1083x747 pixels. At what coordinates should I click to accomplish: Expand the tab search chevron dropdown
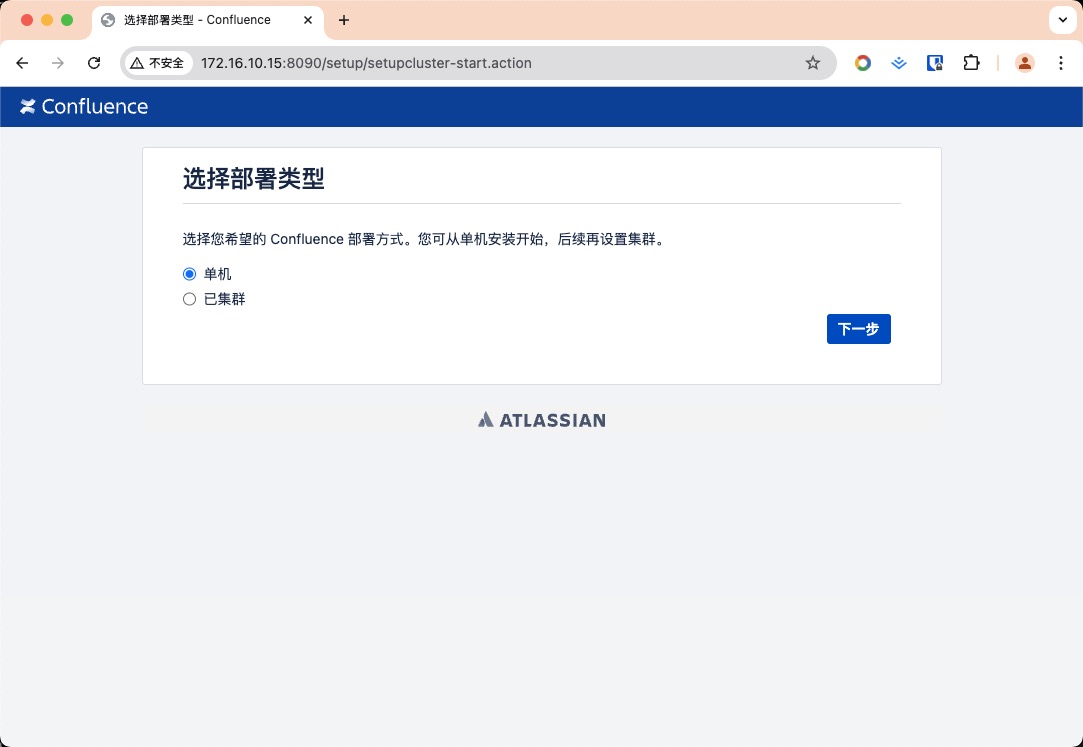point(1061,20)
